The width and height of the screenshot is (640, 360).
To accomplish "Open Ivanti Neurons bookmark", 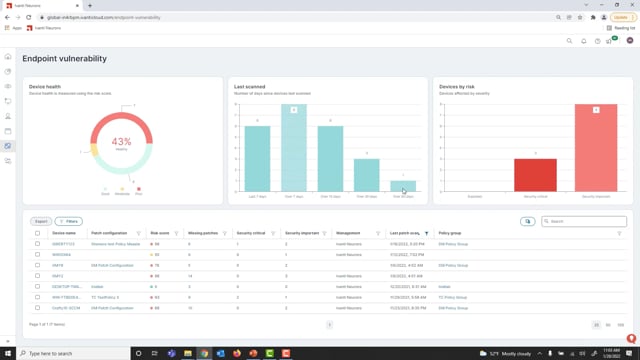I will pos(44,28).
